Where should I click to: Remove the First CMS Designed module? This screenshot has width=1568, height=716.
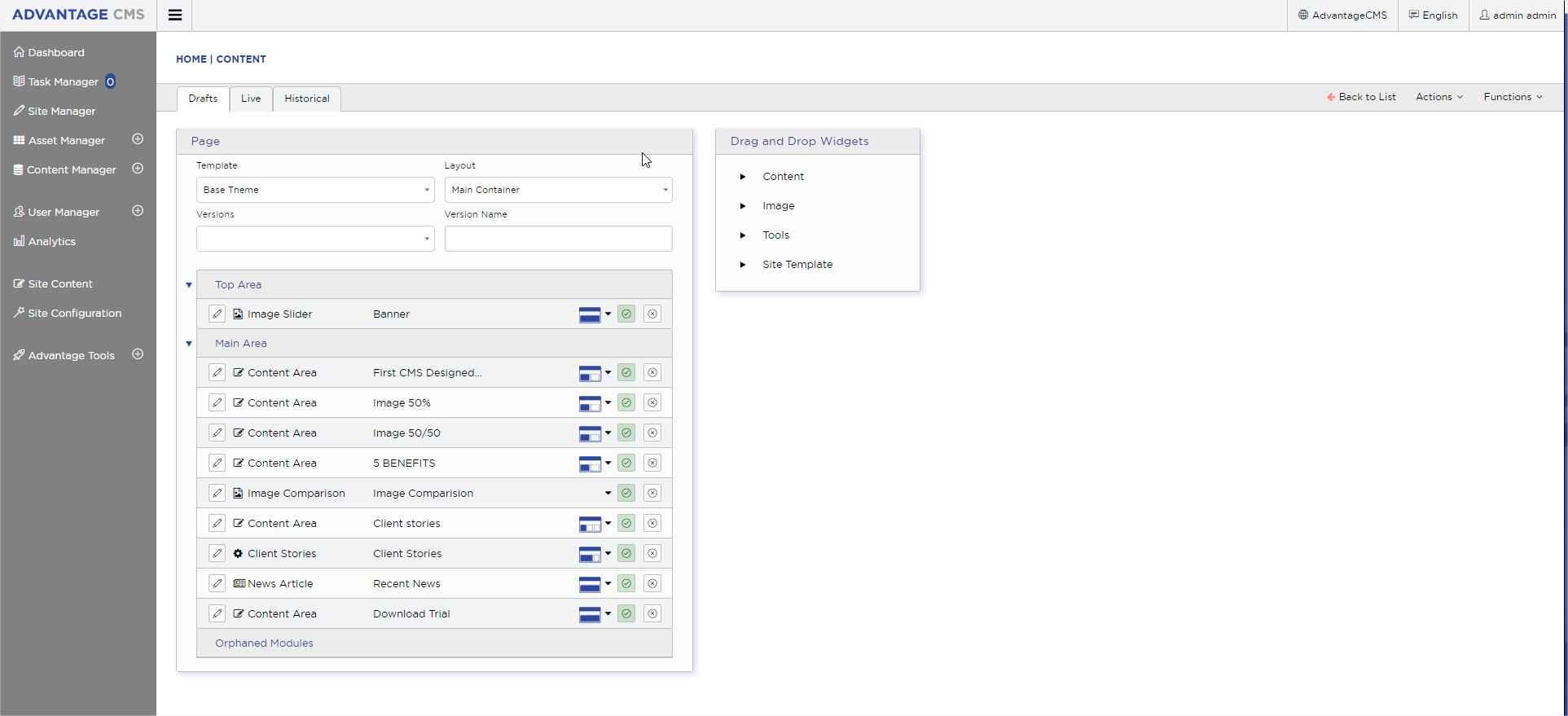[x=652, y=372]
